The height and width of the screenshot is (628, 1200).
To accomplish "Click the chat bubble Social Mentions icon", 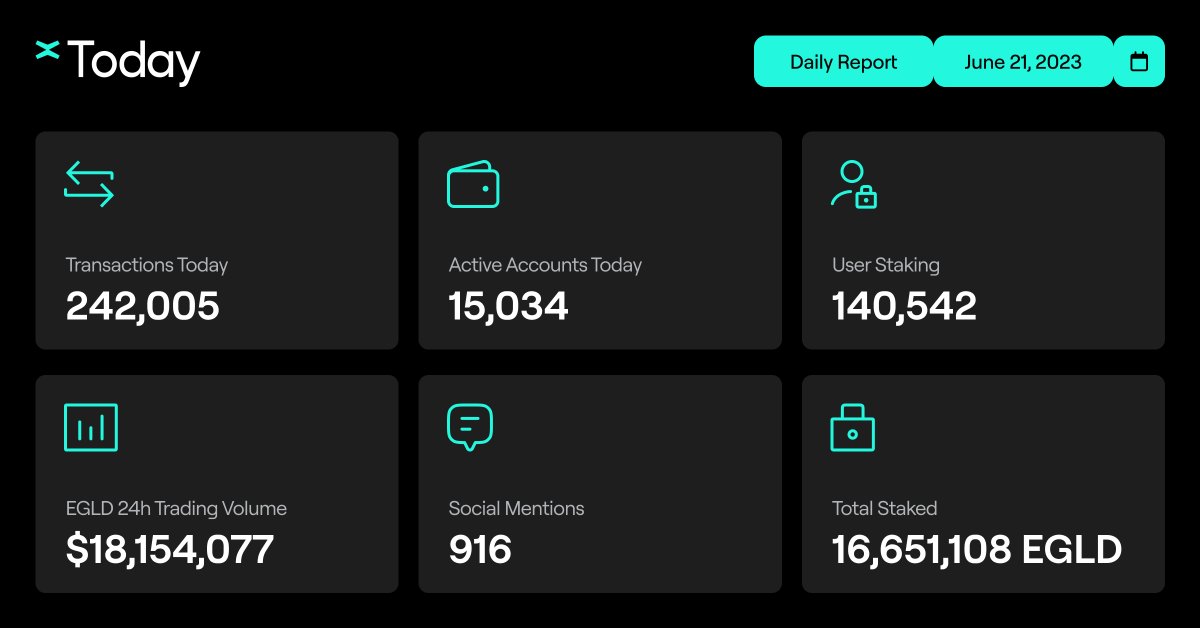I will point(470,427).
